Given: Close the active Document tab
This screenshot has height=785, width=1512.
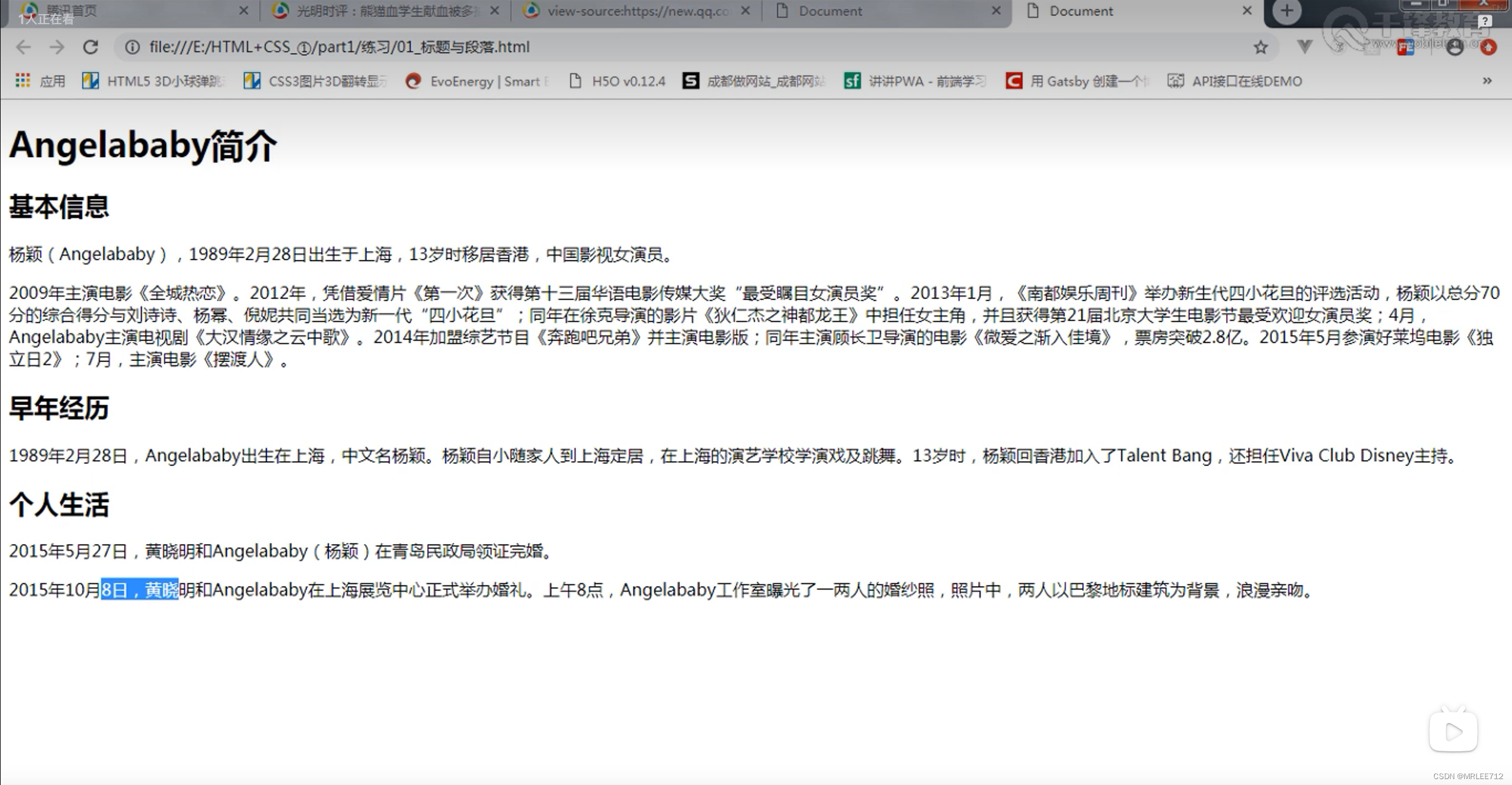Looking at the screenshot, I should (x=1247, y=11).
